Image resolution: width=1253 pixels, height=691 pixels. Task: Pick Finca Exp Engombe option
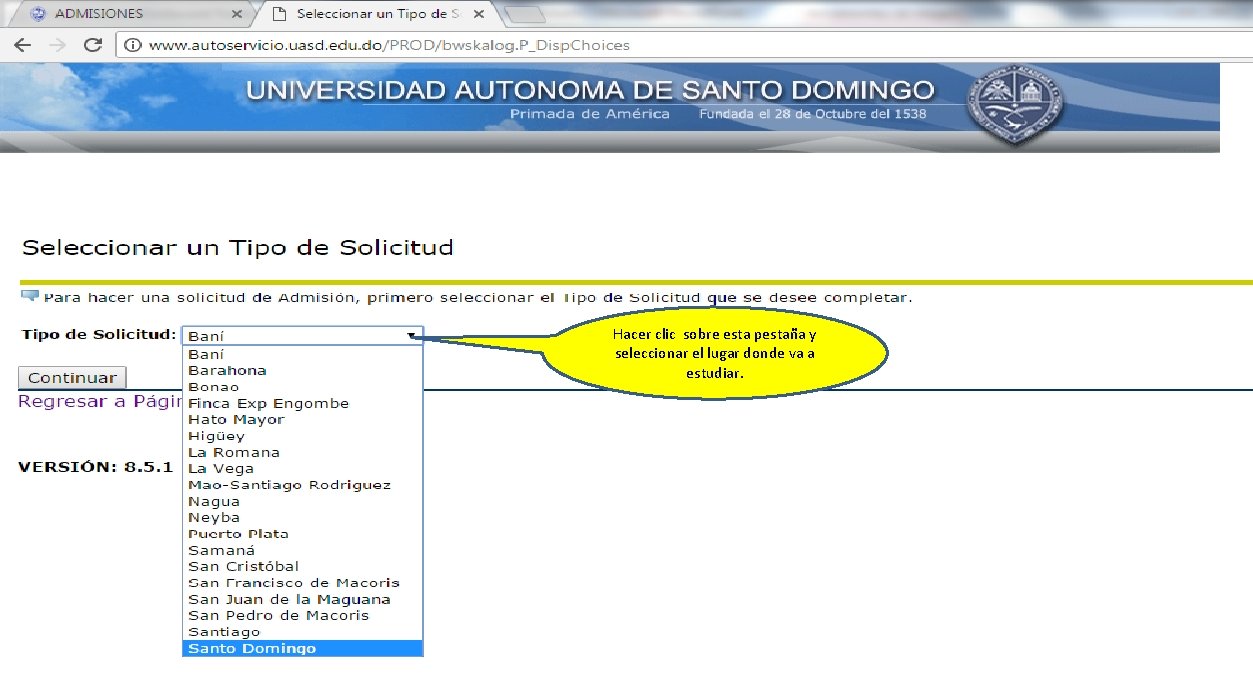click(x=303, y=403)
